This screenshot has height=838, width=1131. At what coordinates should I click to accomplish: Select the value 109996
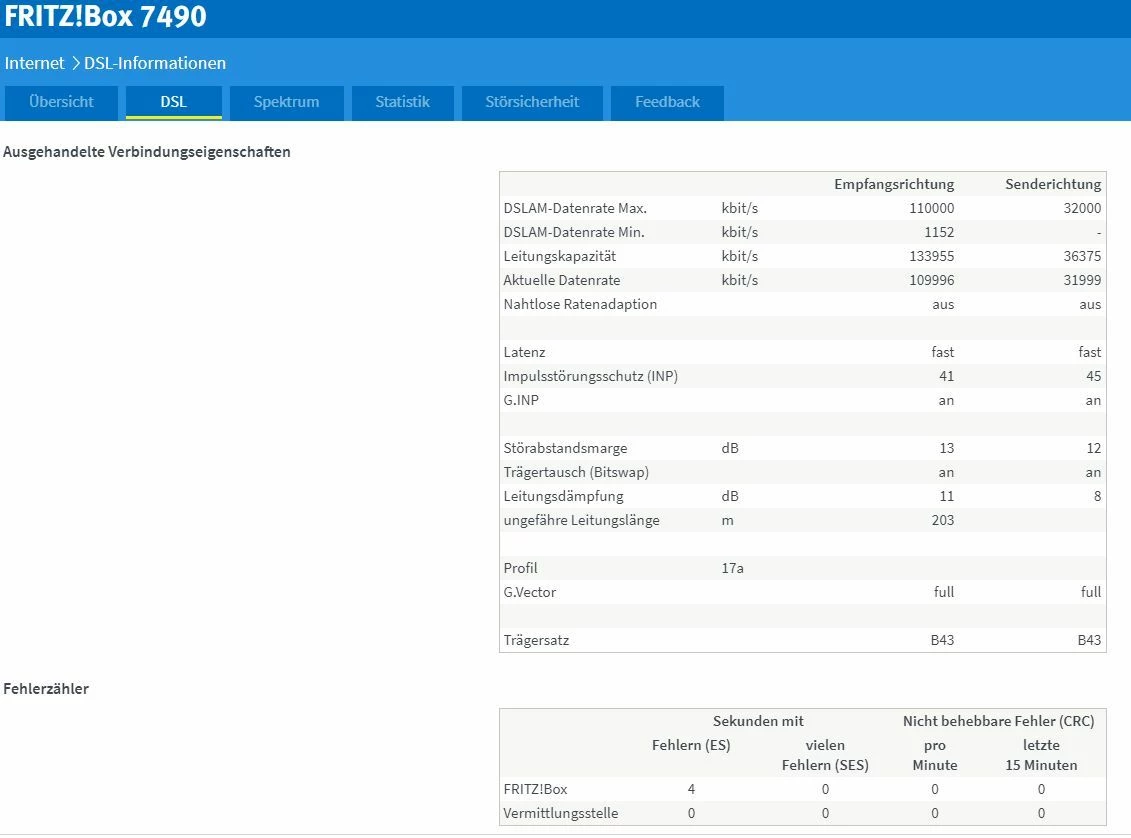pyautogui.click(x=931, y=280)
